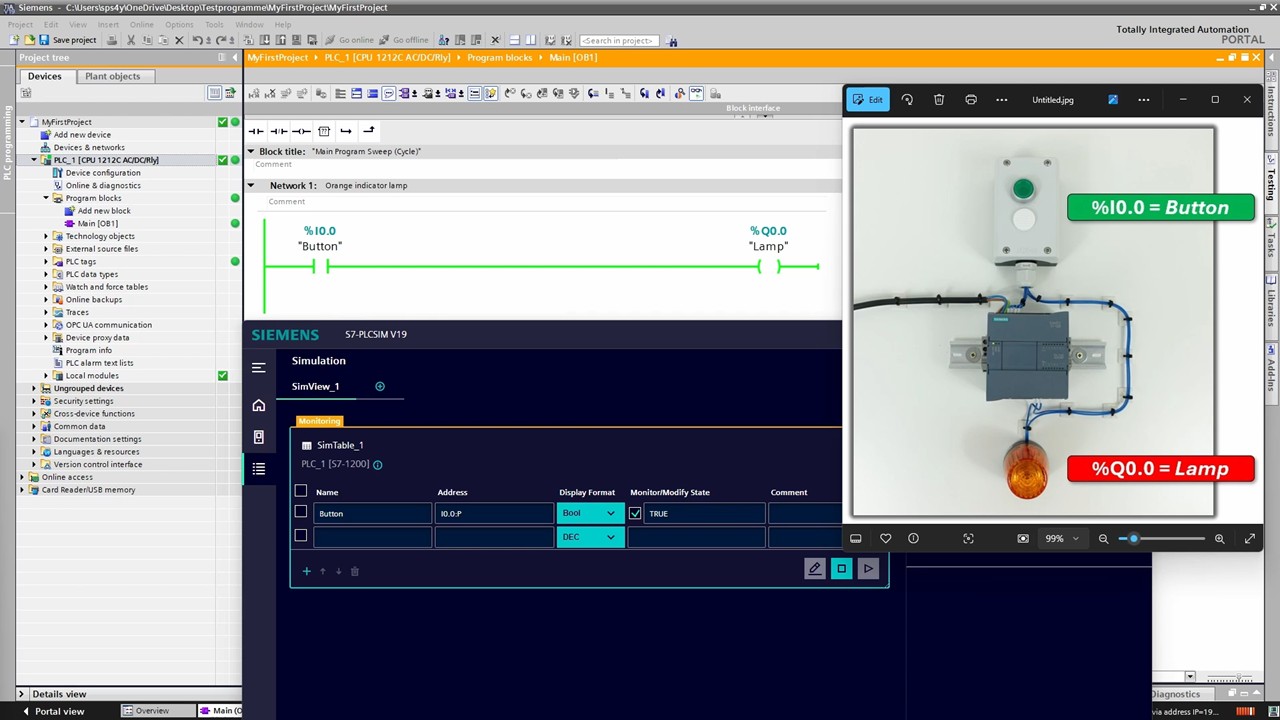Screen dimensions: 1280x720
Task: Print image from Photos viewer
Action: coord(971,100)
